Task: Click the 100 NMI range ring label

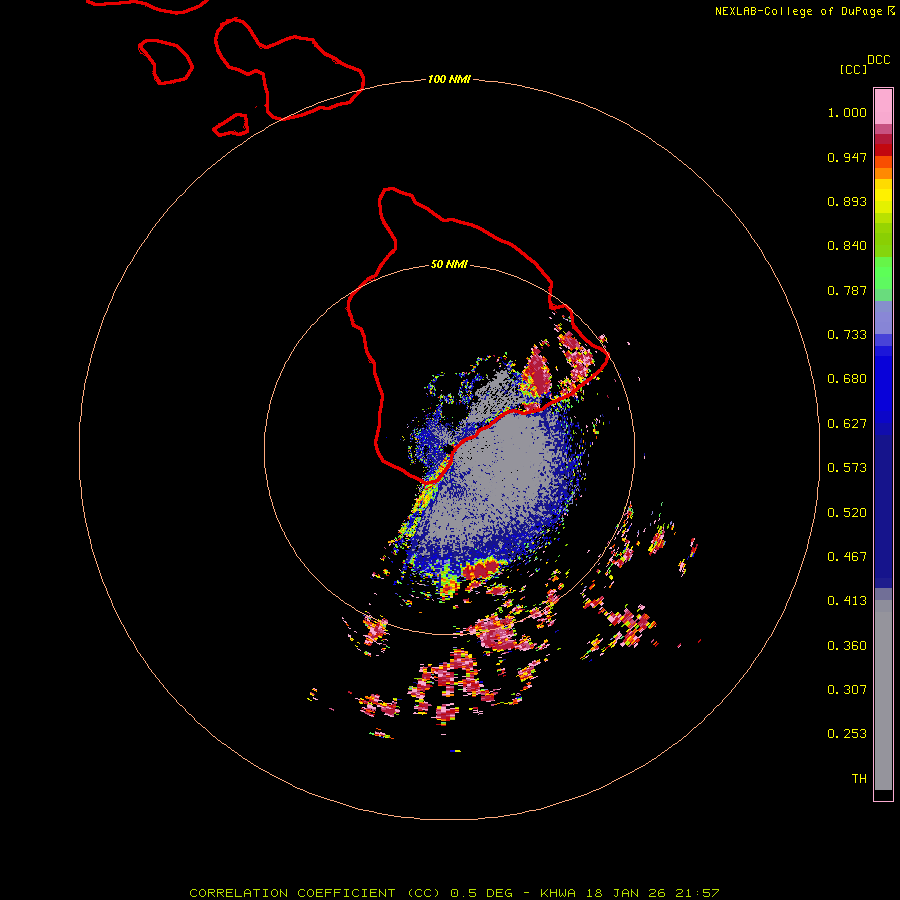Action: tap(449, 79)
